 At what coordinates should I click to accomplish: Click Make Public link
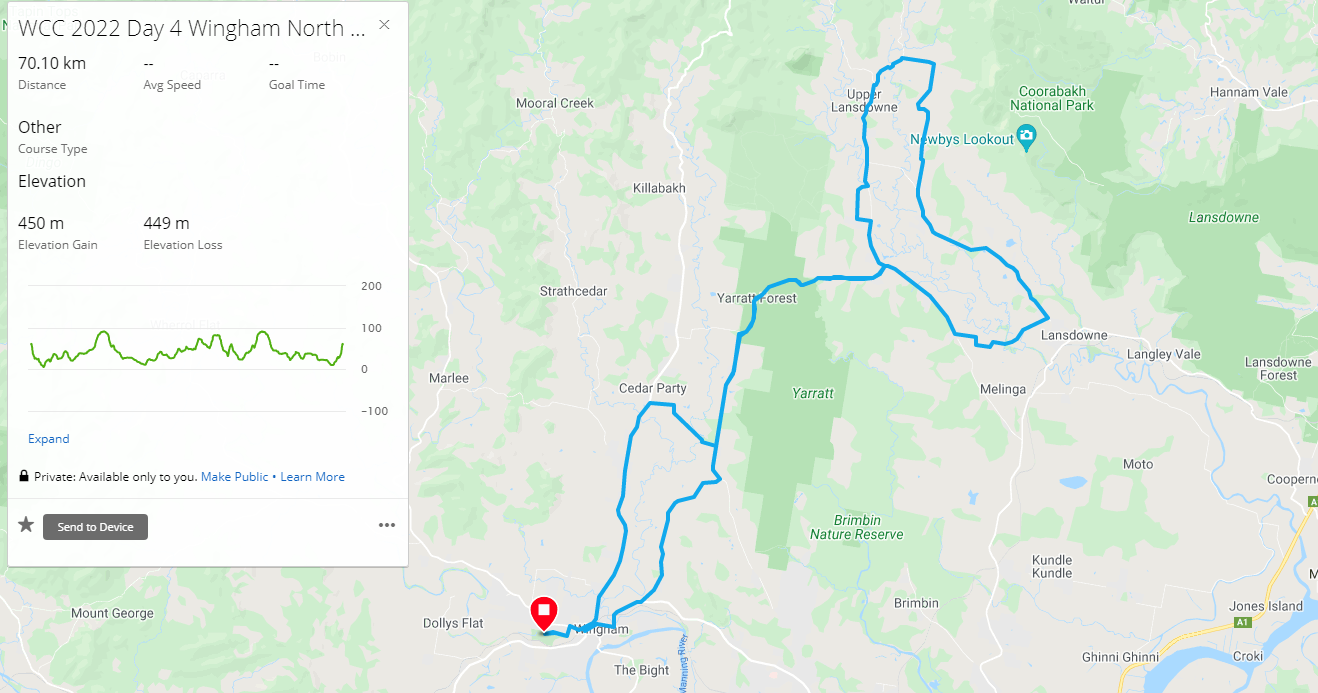pos(235,477)
